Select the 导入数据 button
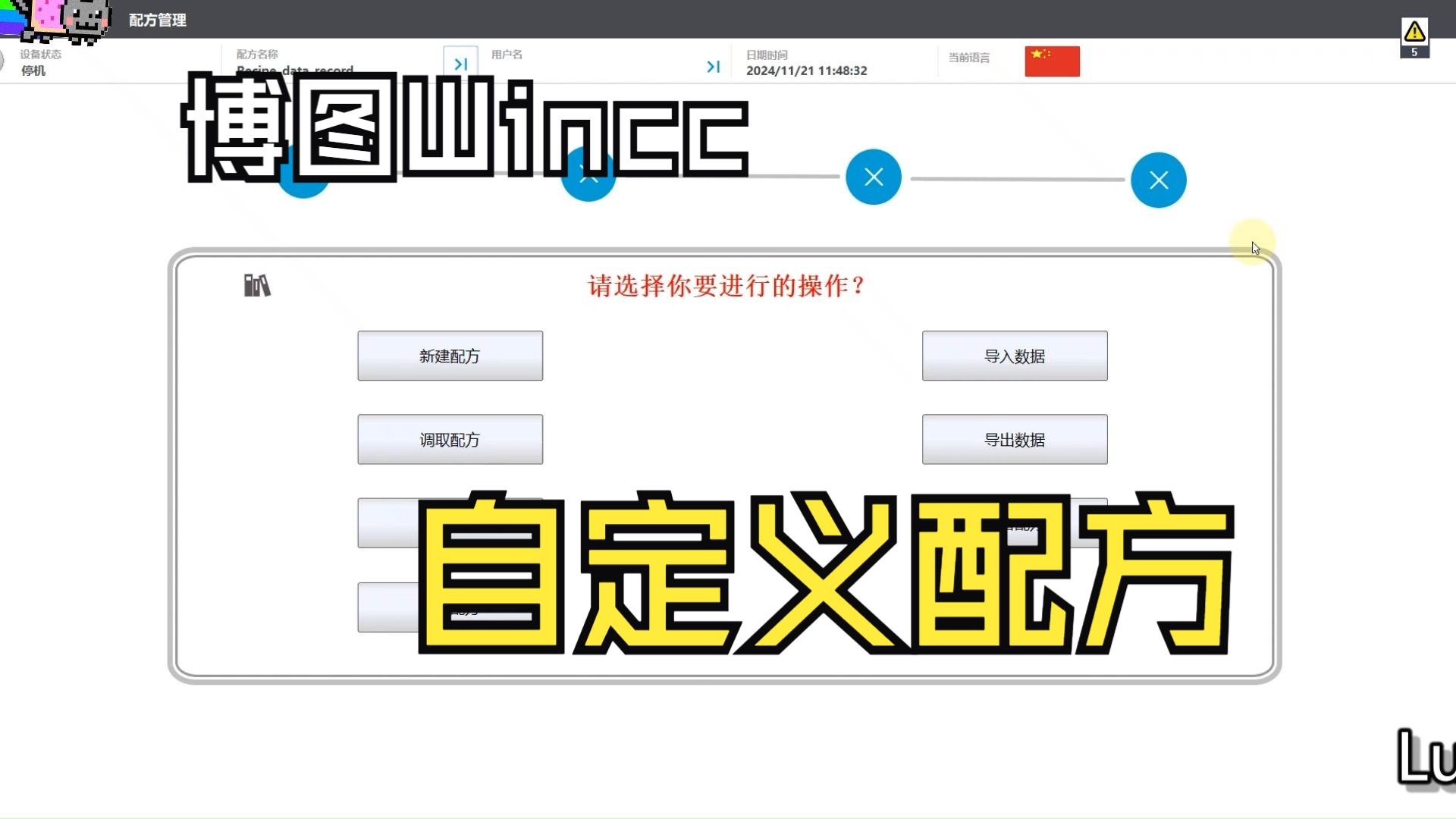Screen dimensions: 1456x819 pos(1015,356)
